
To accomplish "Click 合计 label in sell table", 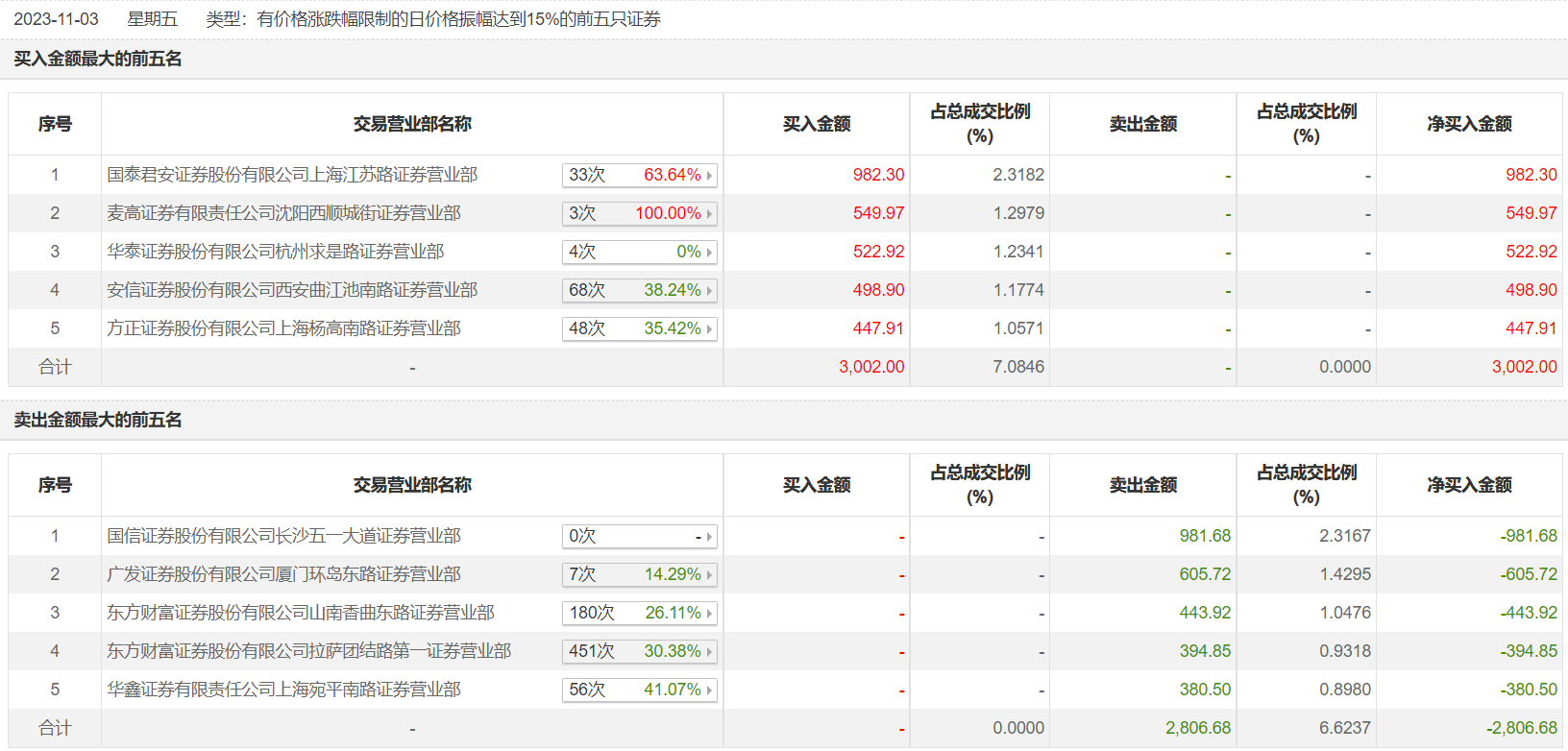I will point(55,728).
